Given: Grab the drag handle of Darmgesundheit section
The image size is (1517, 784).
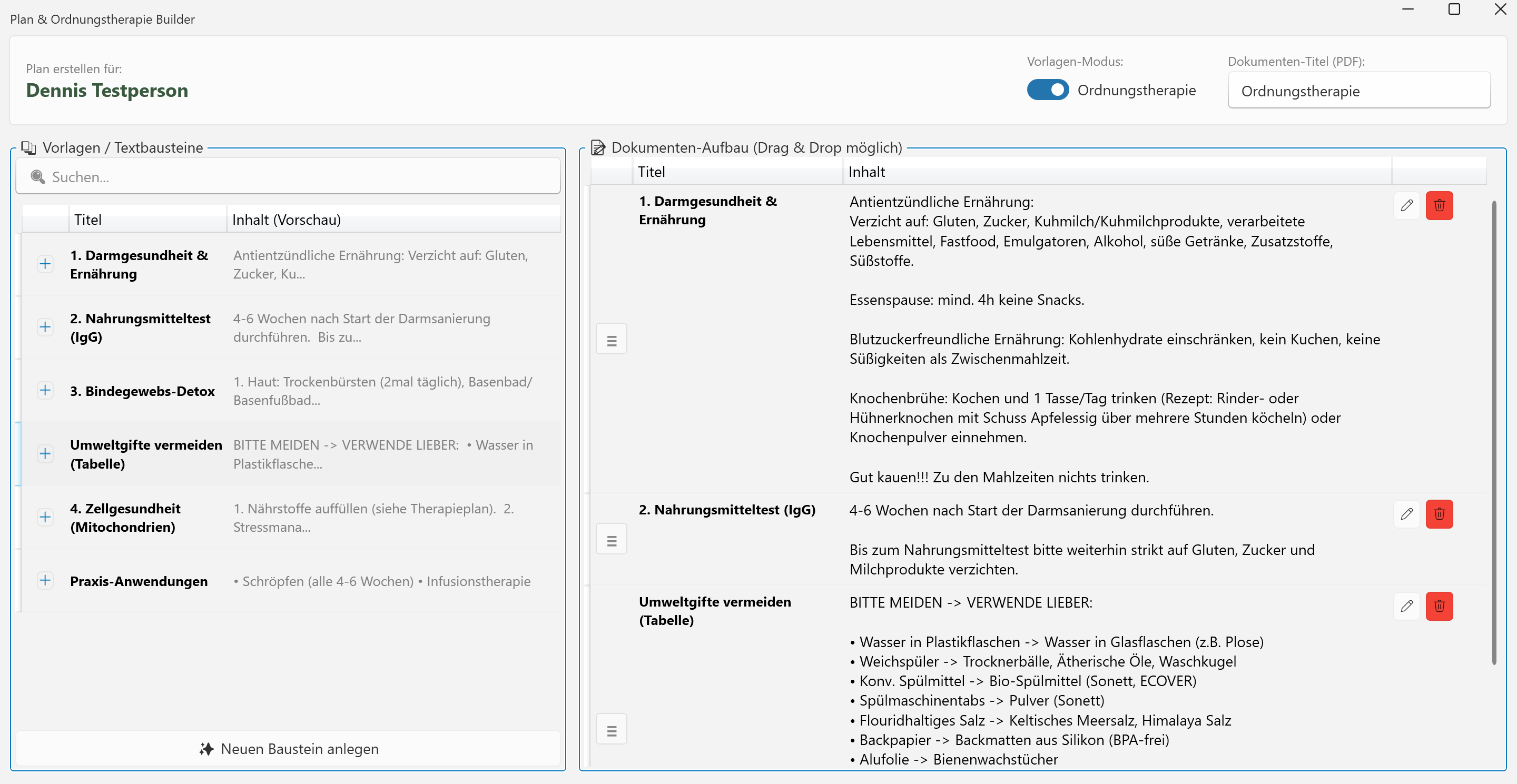Looking at the screenshot, I should point(611,339).
